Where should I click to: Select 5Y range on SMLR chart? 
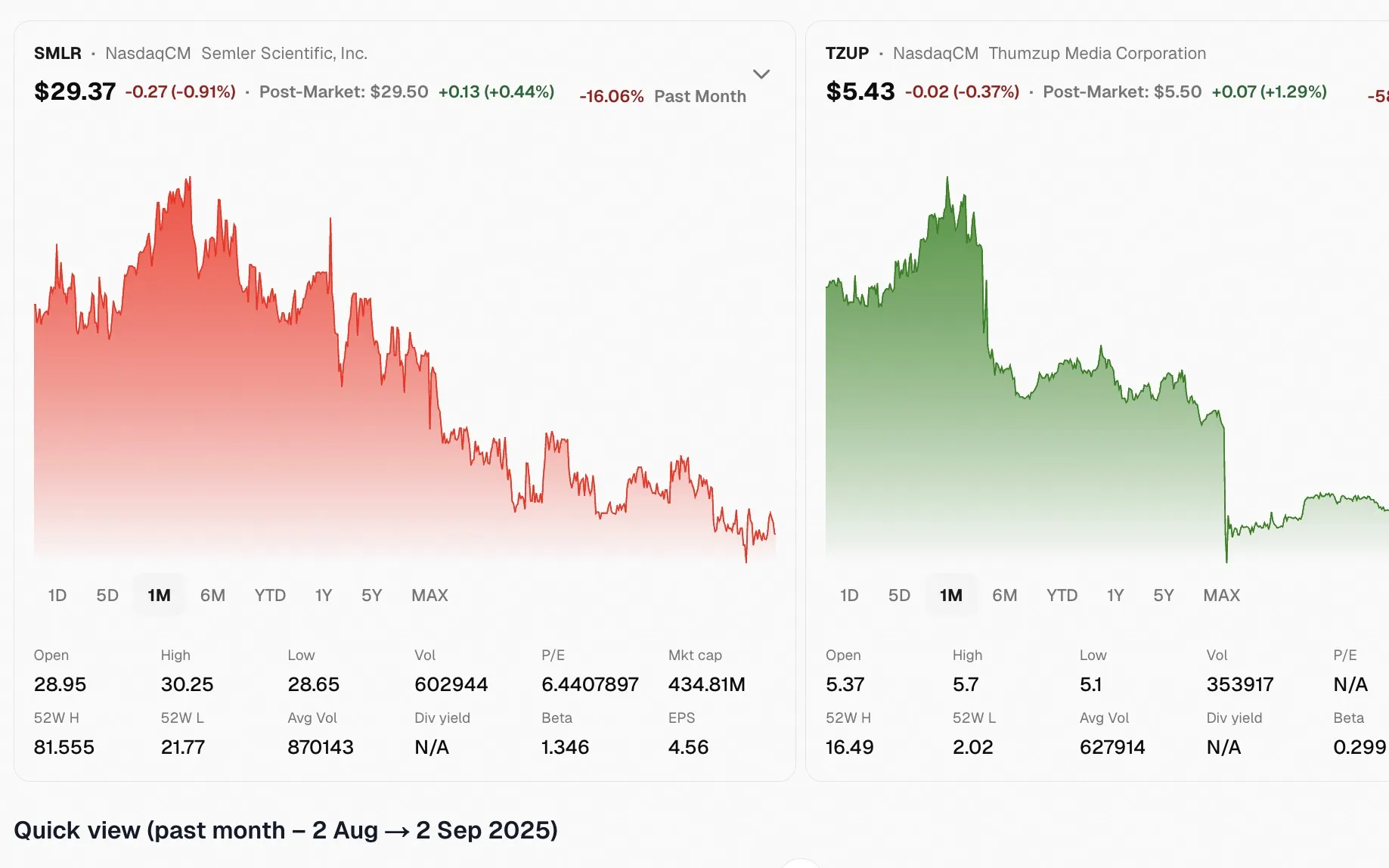(x=371, y=595)
